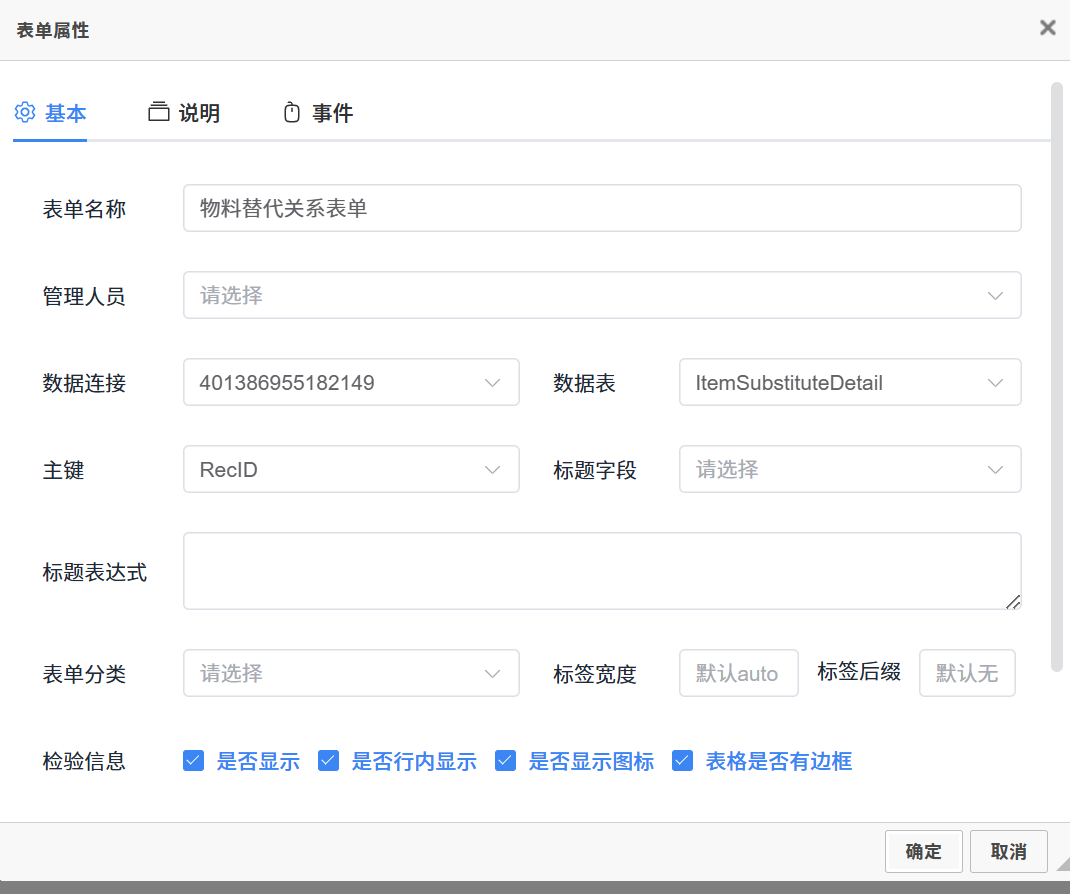
Task: Click the 确定 button
Action: pyautogui.click(x=923, y=851)
